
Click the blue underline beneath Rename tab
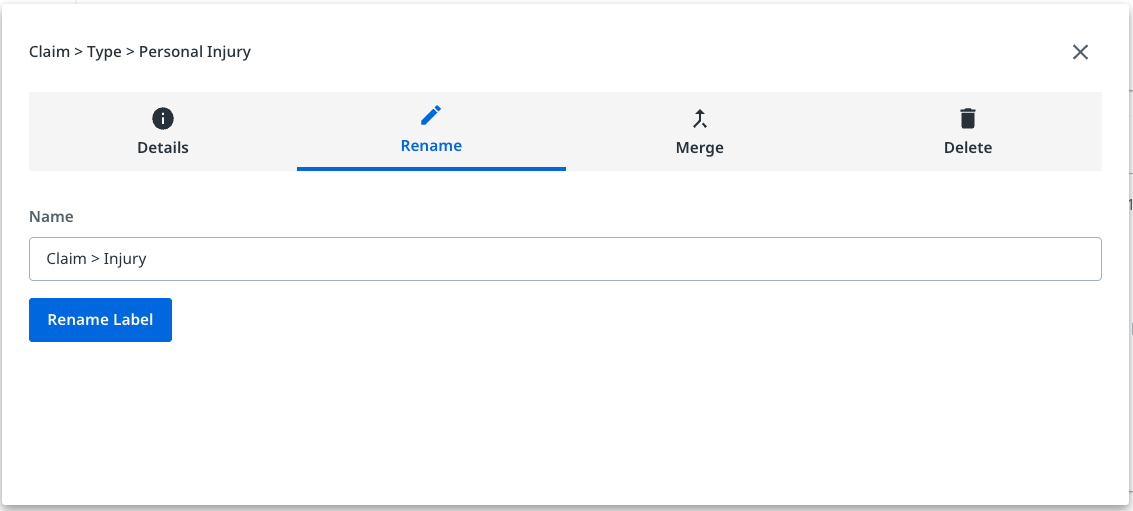tap(431, 168)
